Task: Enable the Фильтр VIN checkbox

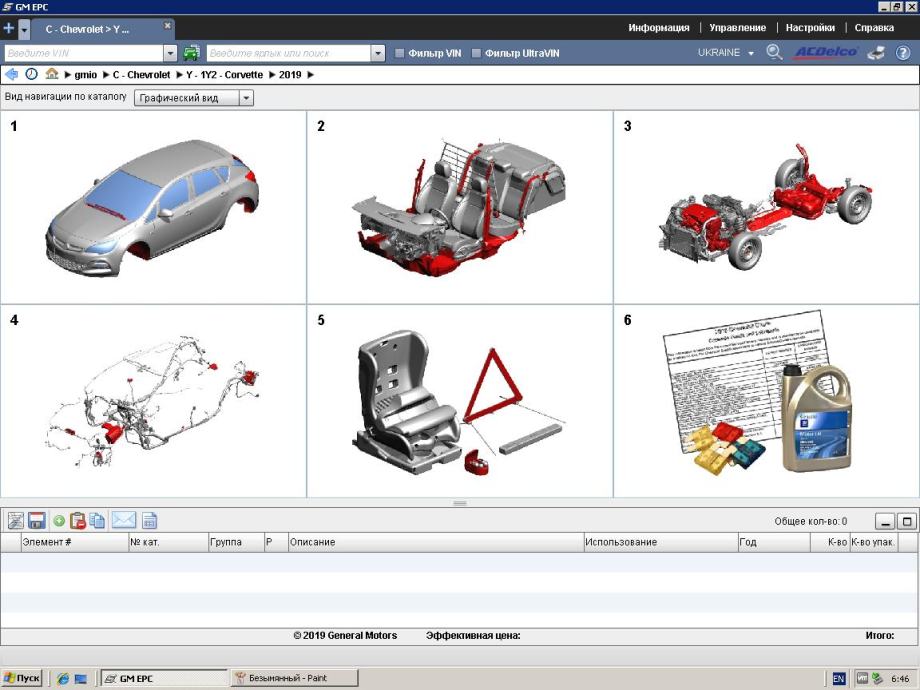Action: 400,53
